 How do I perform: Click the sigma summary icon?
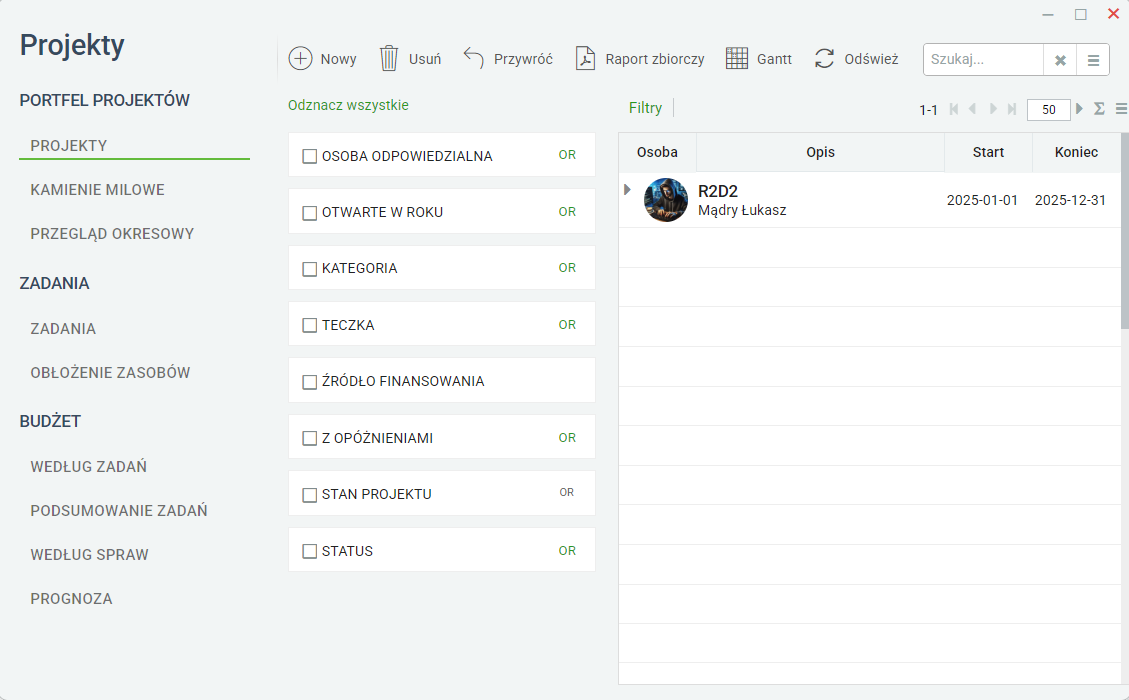[x=1099, y=109]
